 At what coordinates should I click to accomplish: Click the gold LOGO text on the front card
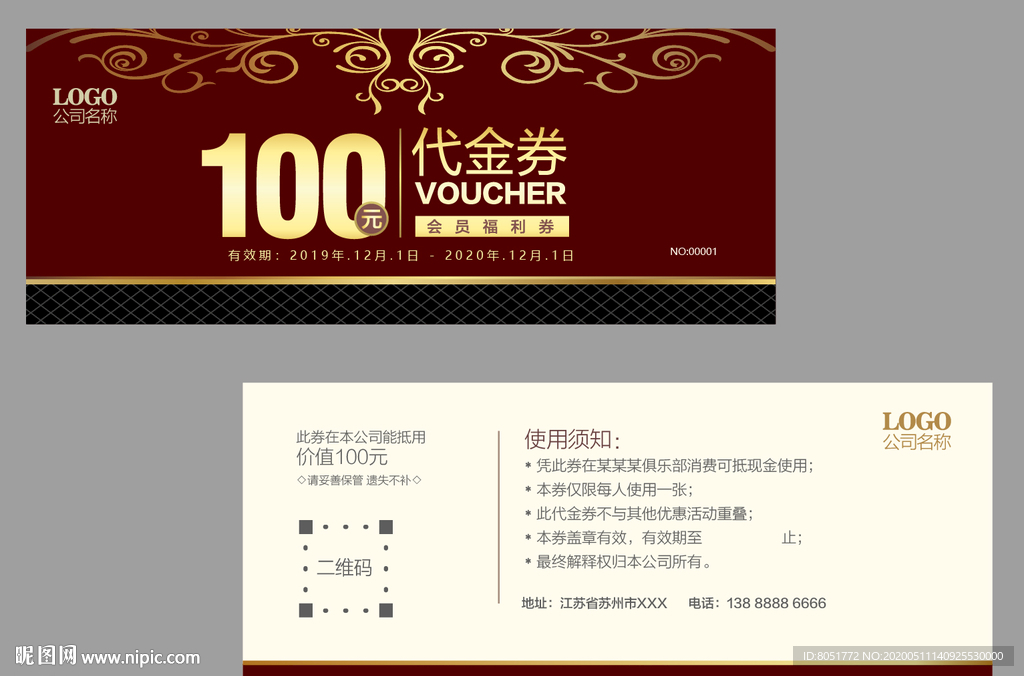[85, 97]
